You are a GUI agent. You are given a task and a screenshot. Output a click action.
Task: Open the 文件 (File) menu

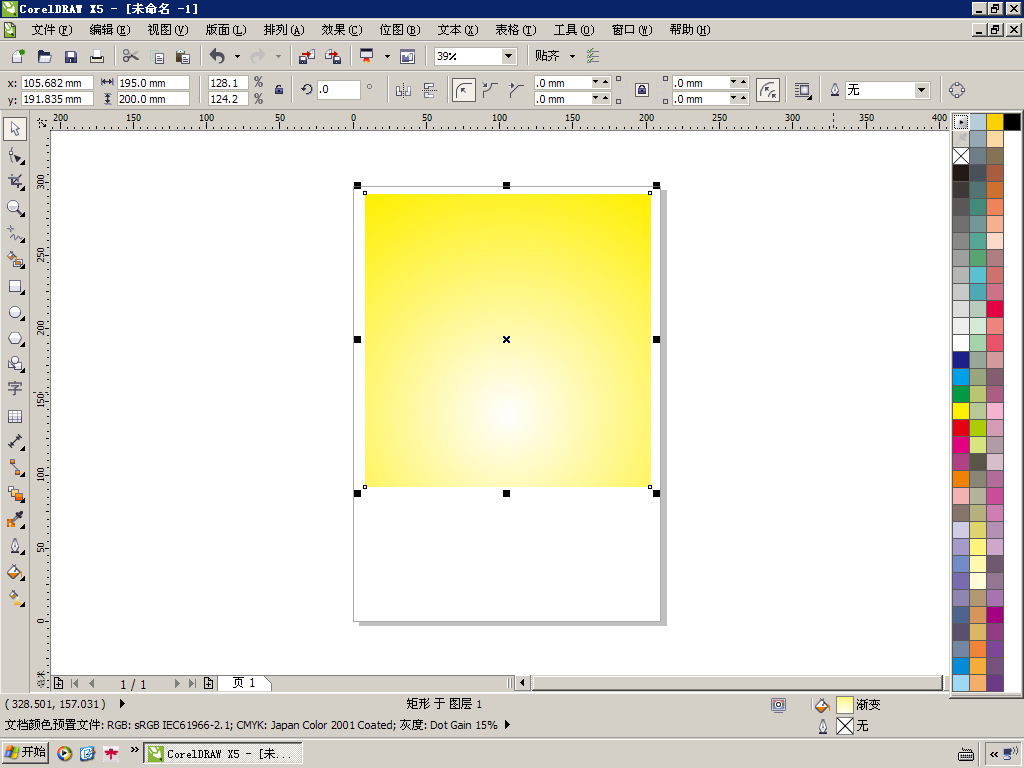[52, 30]
